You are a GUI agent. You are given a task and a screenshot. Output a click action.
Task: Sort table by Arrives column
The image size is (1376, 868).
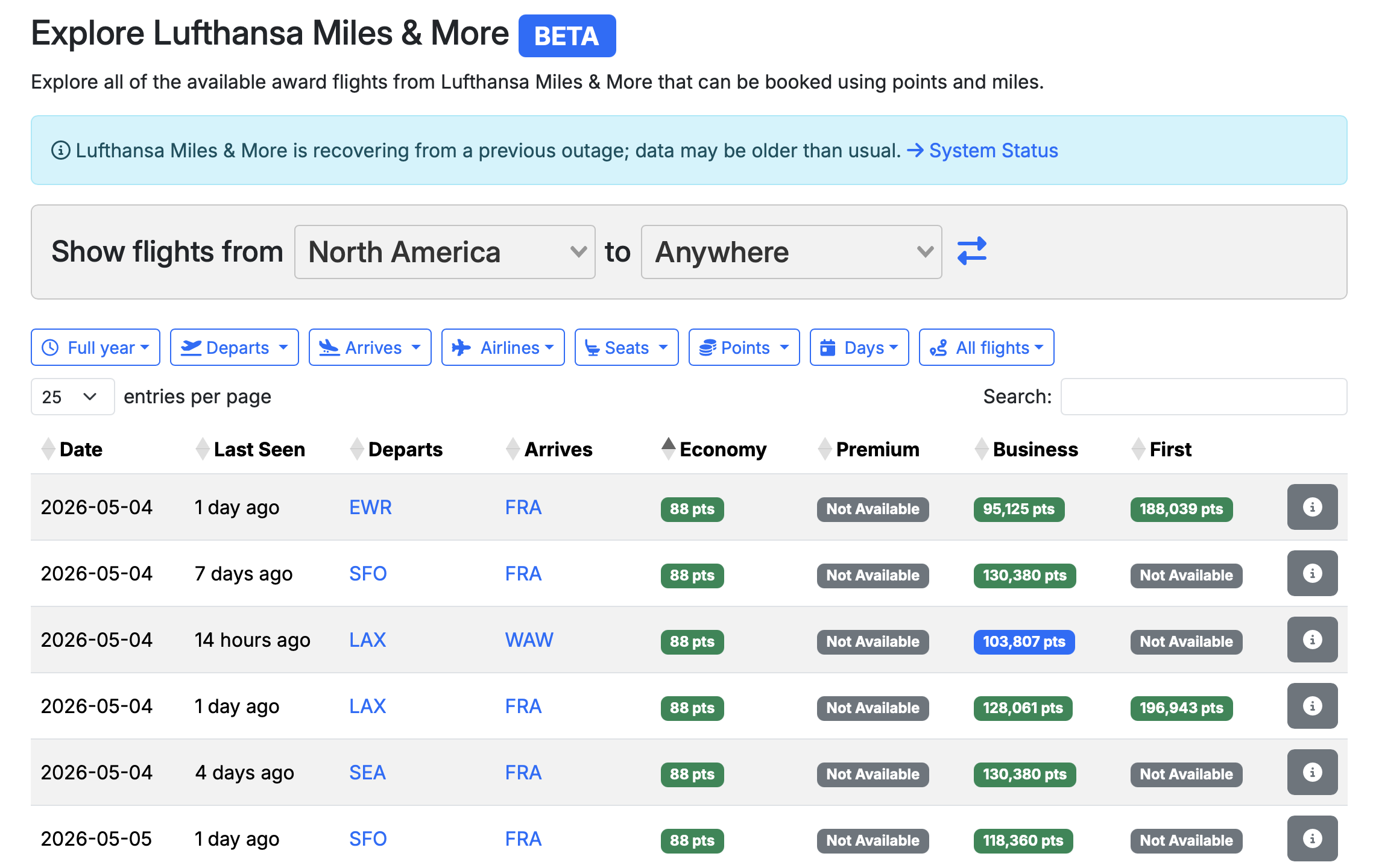click(549, 449)
